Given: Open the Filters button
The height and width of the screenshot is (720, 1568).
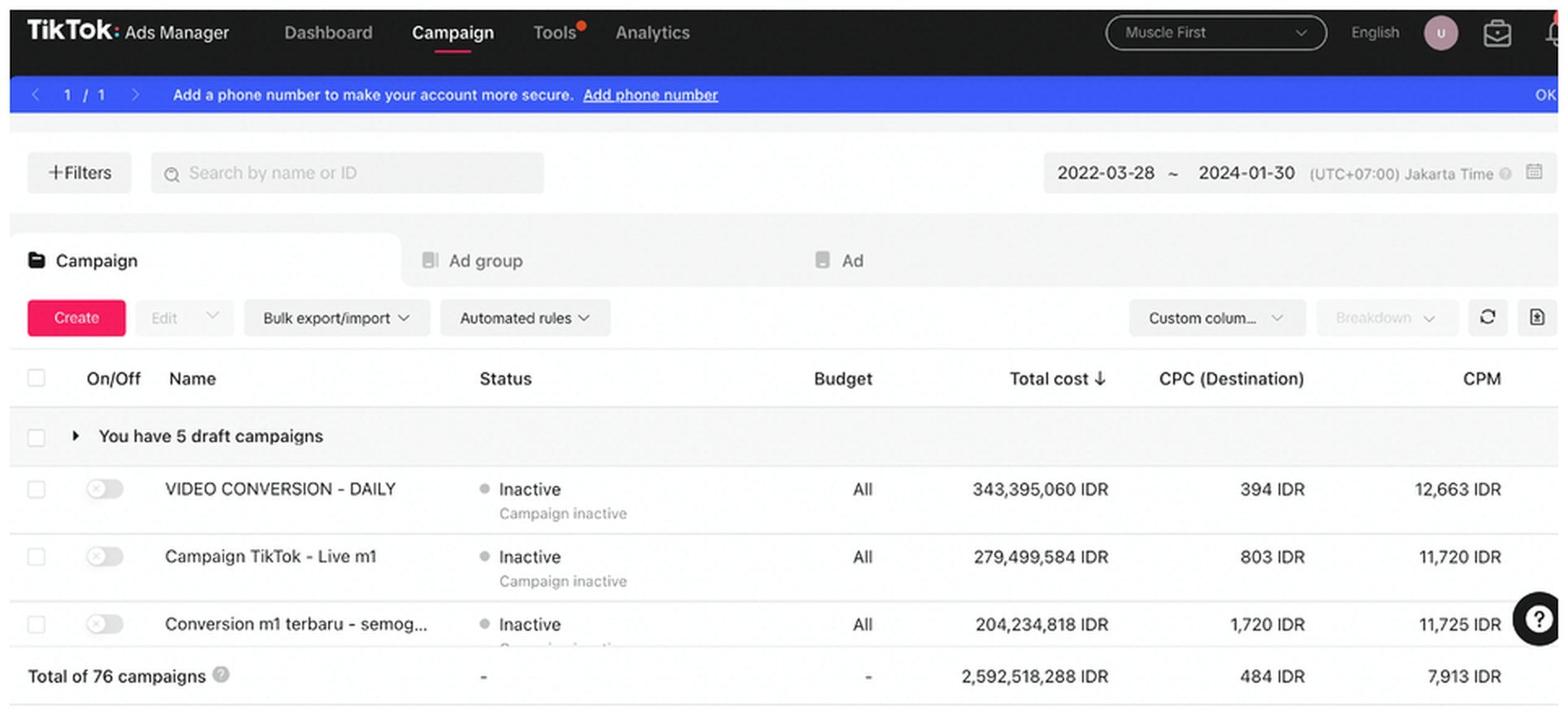Looking at the screenshot, I should click(80, 172).
